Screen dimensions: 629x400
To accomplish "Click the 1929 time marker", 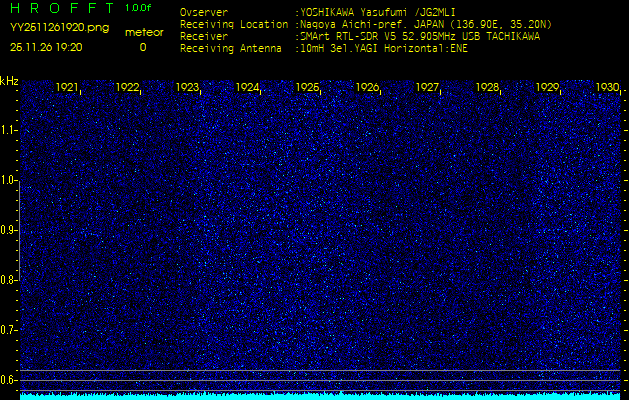I will click(x=547, y=88).
